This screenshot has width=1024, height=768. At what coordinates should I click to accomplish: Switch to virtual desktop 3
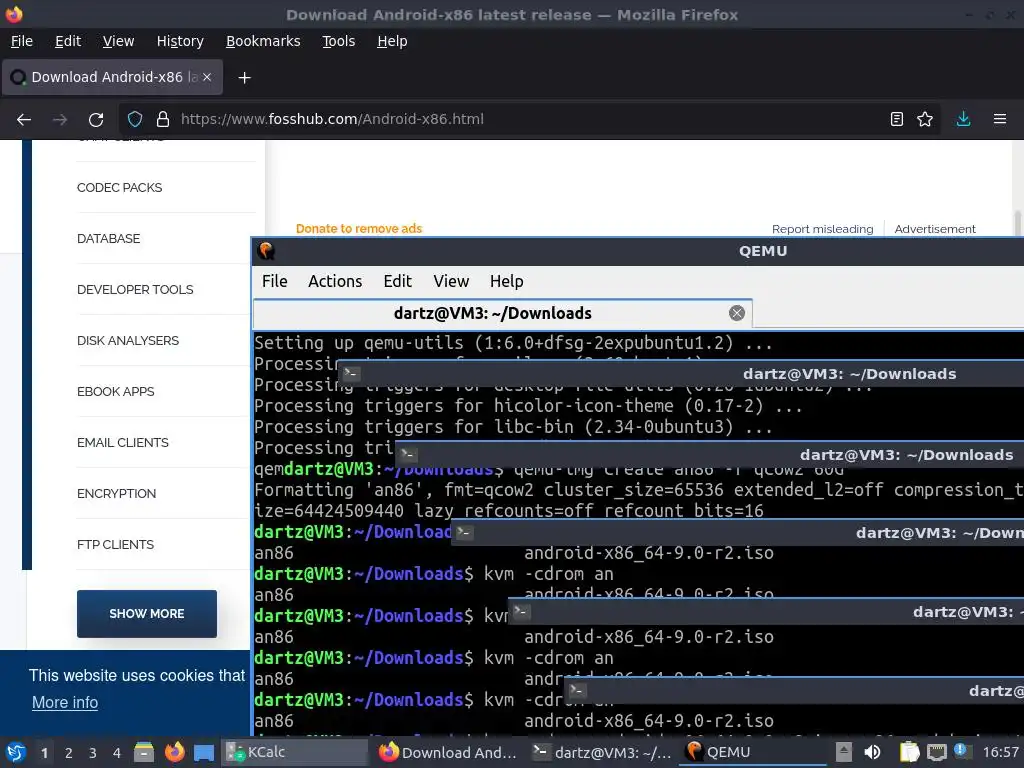click(93, 753)
